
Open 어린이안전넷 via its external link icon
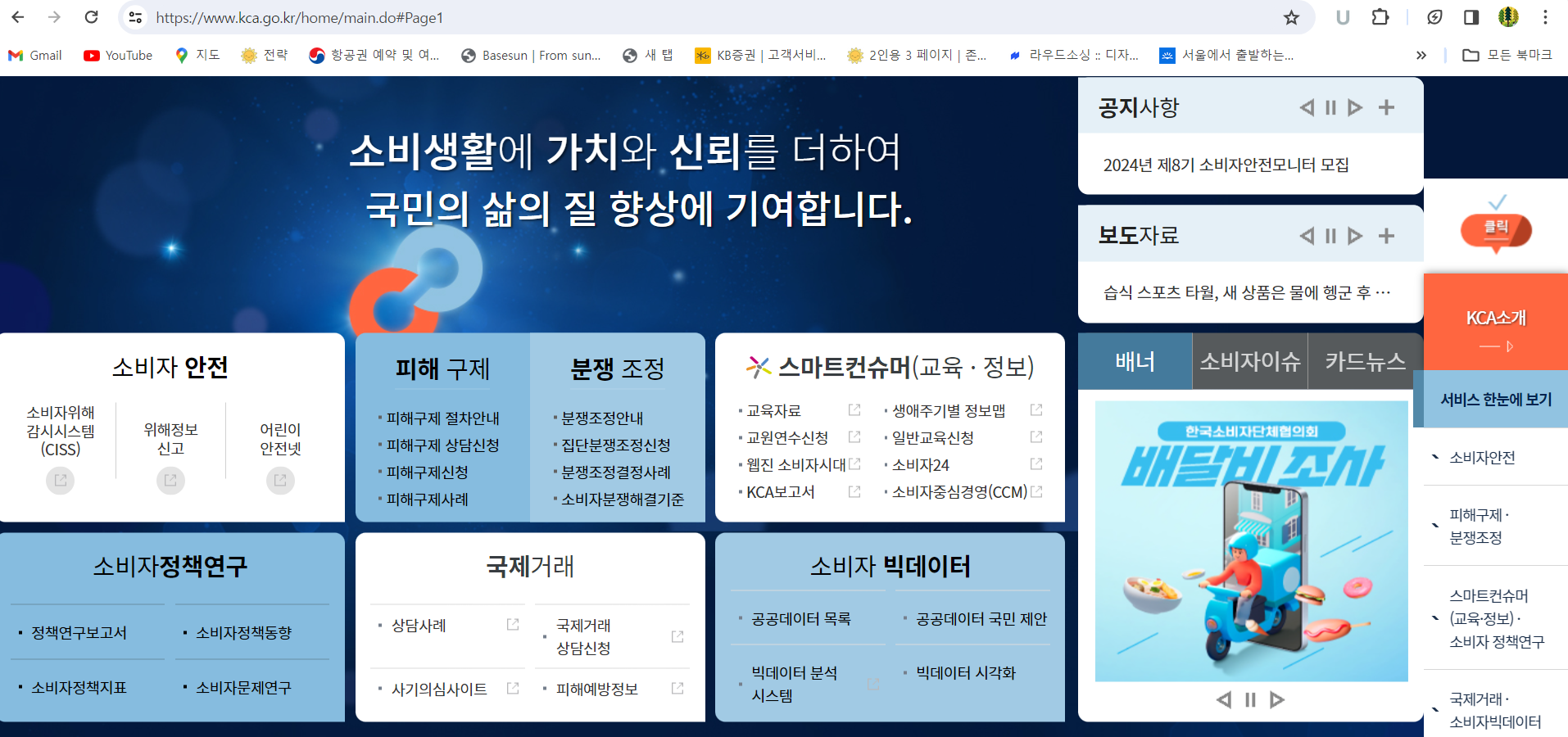click(x=280, y=481)
